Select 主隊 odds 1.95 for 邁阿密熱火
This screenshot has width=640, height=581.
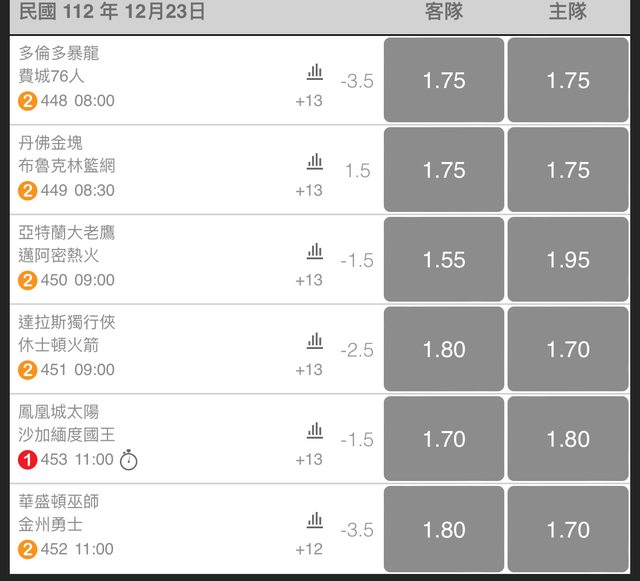pos(568,260)
